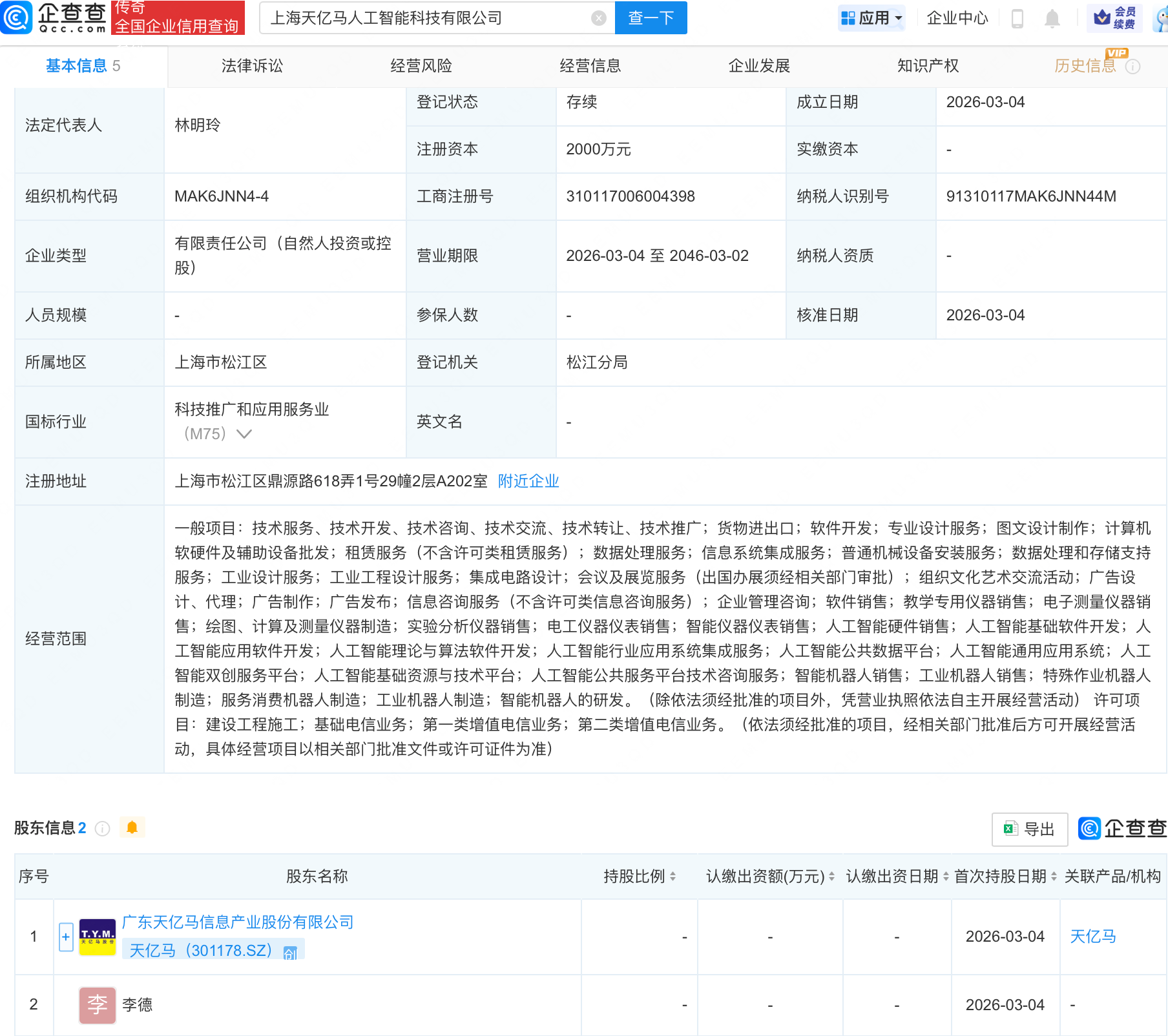
Task: Sort shareholders by 持股比例
Action: click(x=673, y=876)
